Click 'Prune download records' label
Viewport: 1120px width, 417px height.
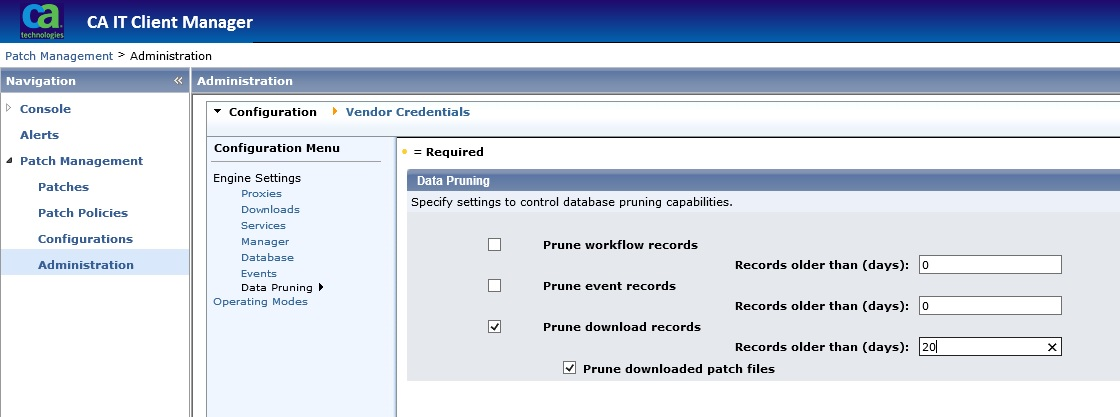(621, 327)
